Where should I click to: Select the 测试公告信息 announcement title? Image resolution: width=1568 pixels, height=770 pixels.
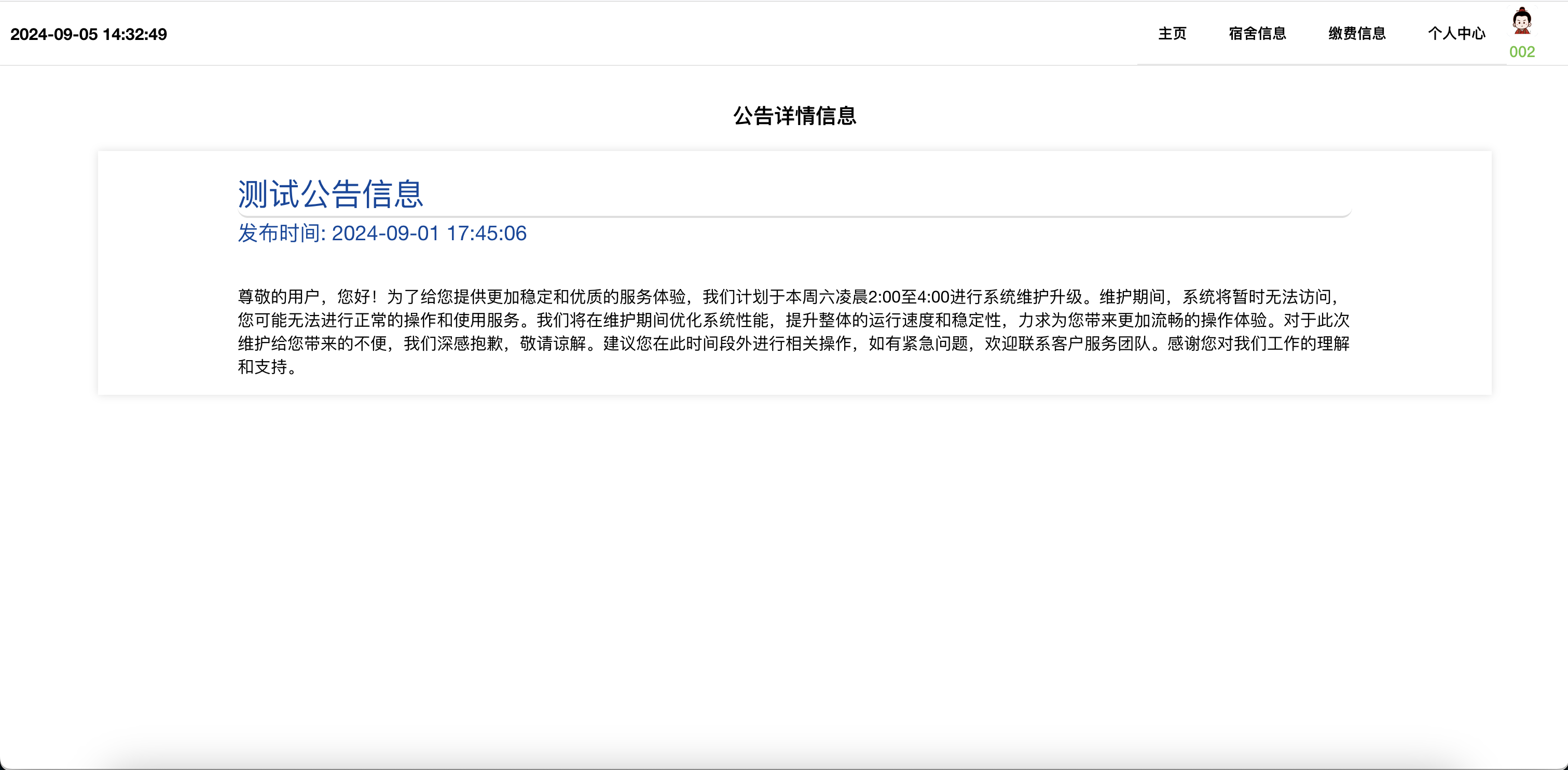(x=330, y=194)
